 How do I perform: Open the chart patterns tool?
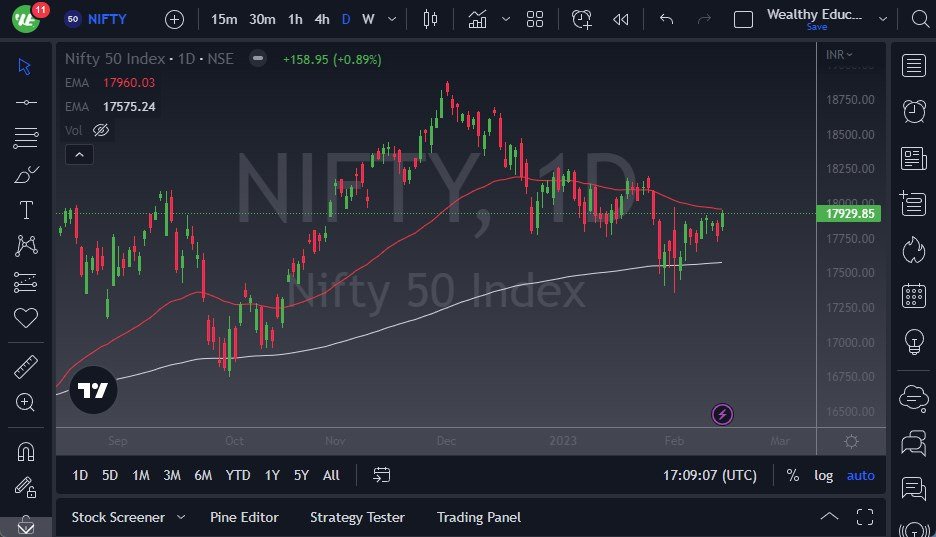(25, 245)
